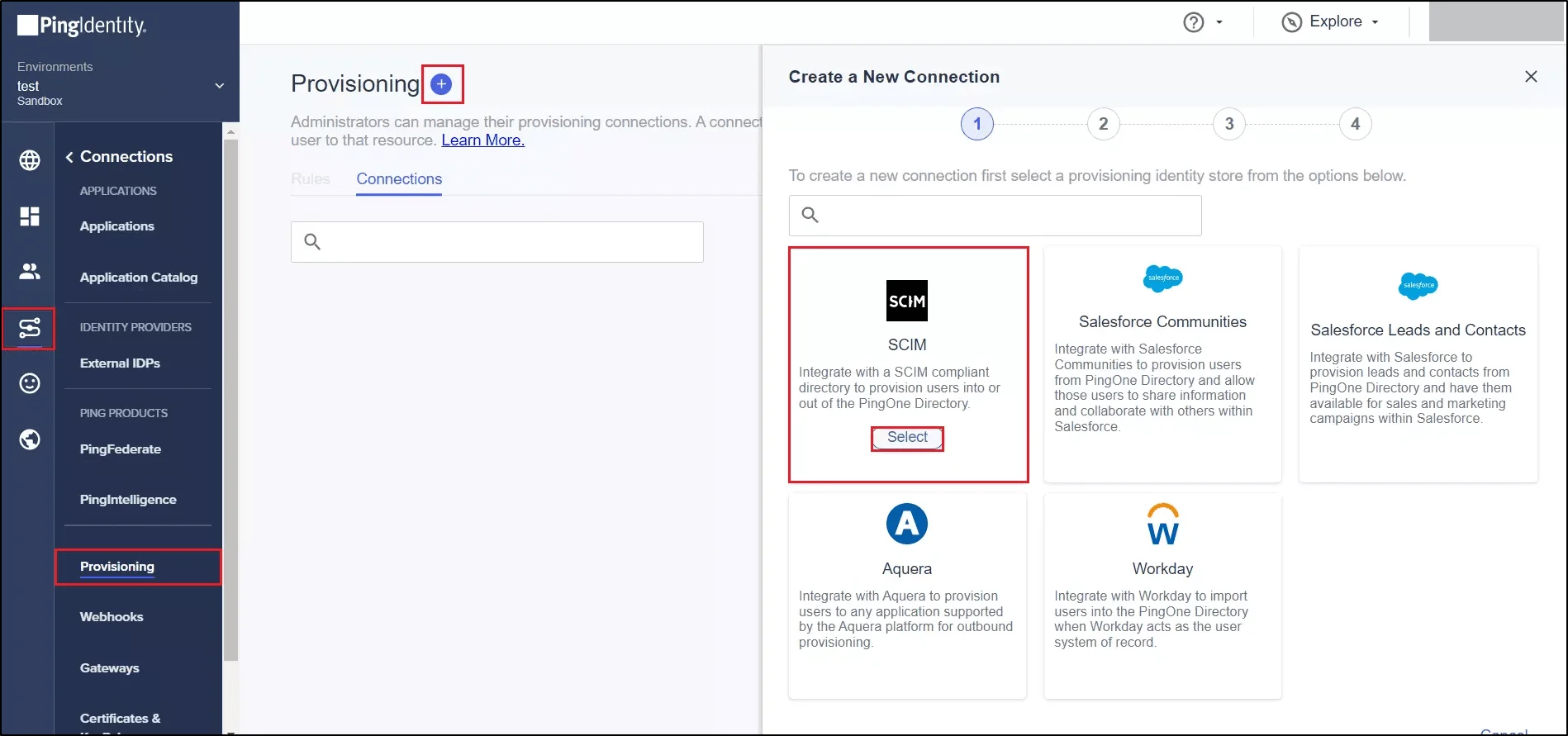Click the help question mark icon
Viewport: 1568px width, 736px height.
1194,22
